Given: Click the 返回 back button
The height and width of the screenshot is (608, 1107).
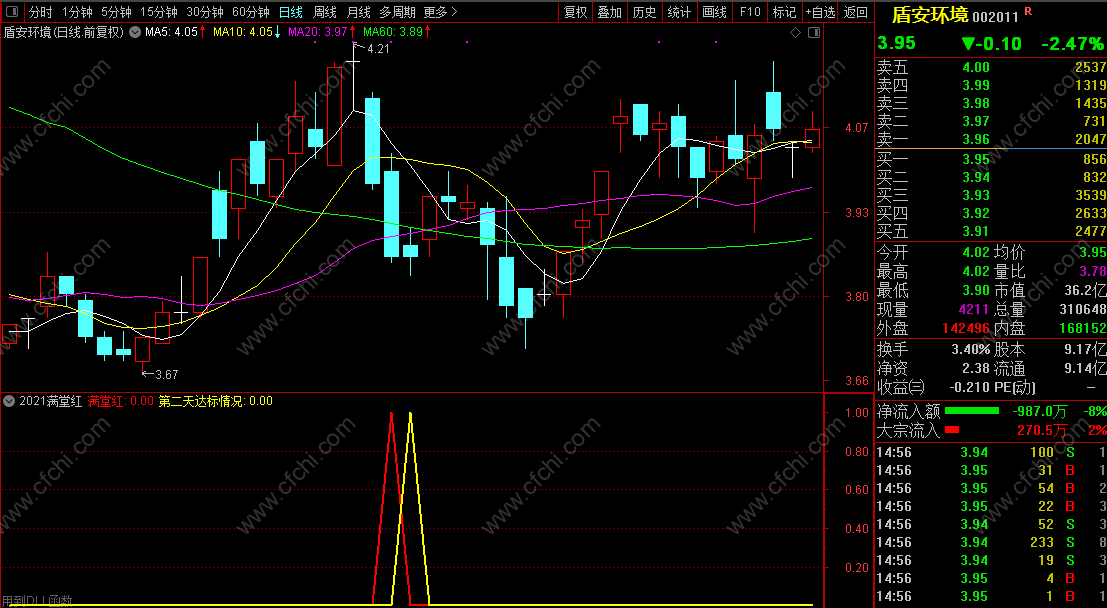Looking at the screenshot, I should pos(856,12).
